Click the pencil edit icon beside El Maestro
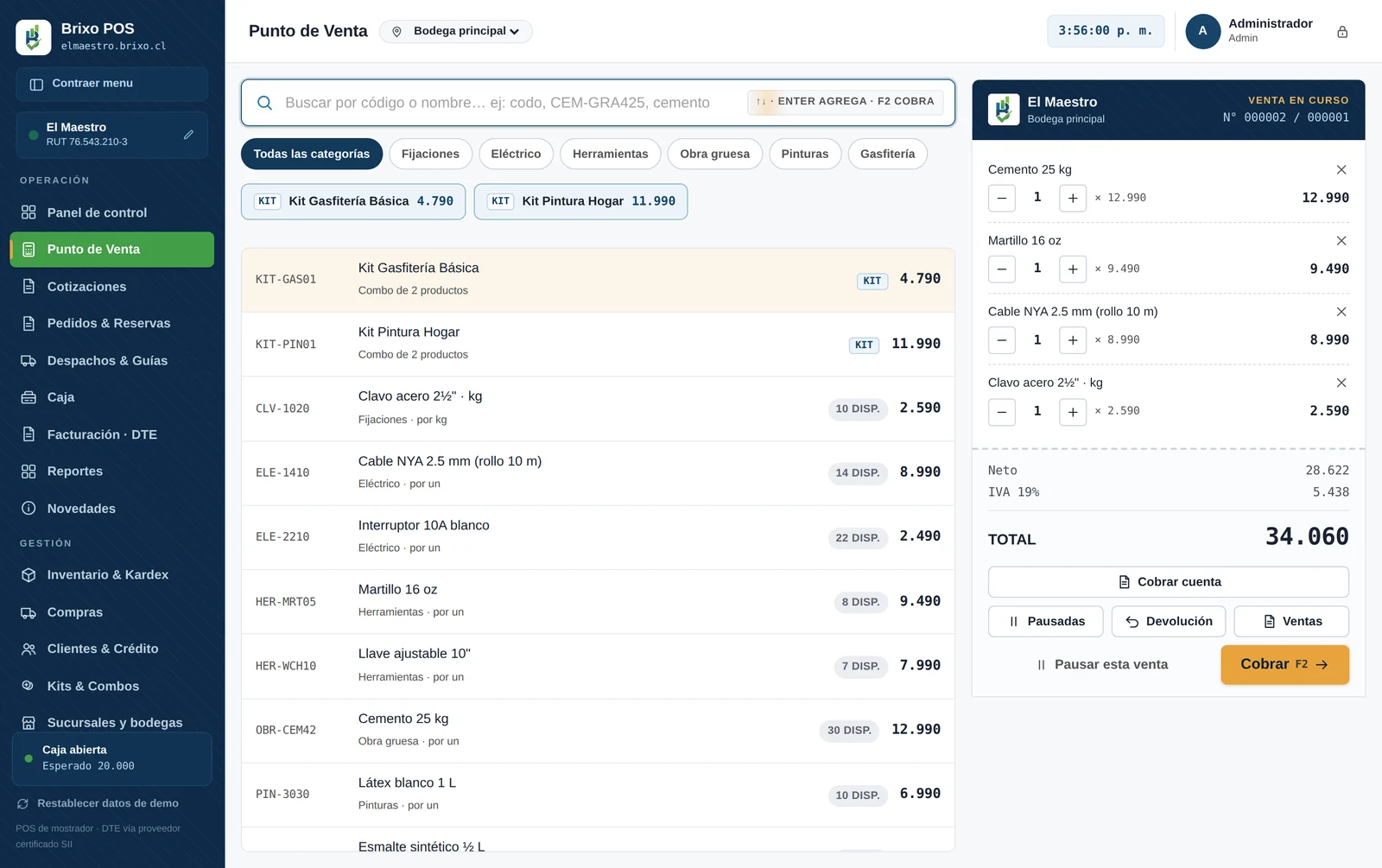This screenshot has height=868, width=1382. tap(188, 135)
